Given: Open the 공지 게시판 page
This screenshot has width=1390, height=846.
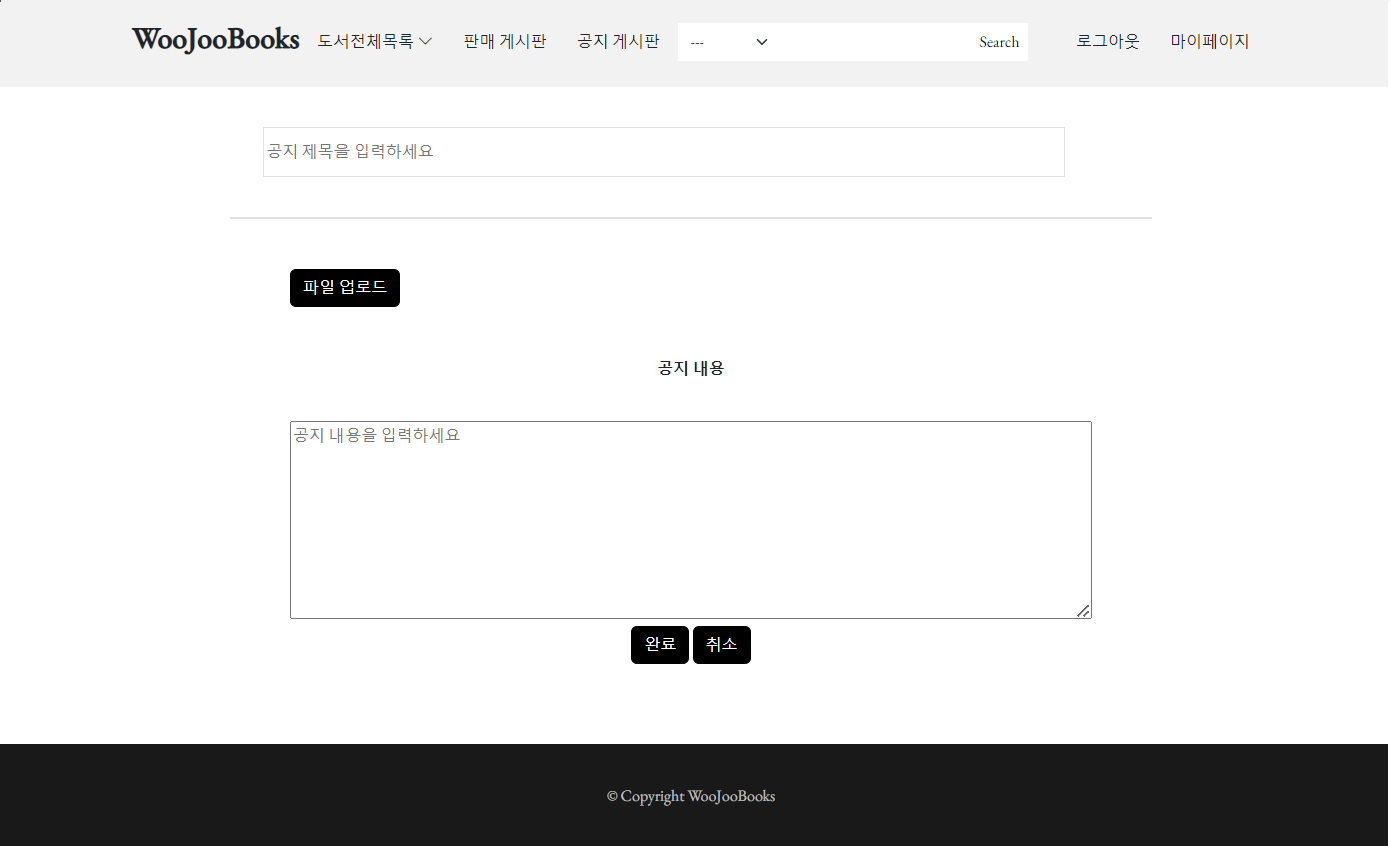Looking at the screenshot, I should pos(618,41).
